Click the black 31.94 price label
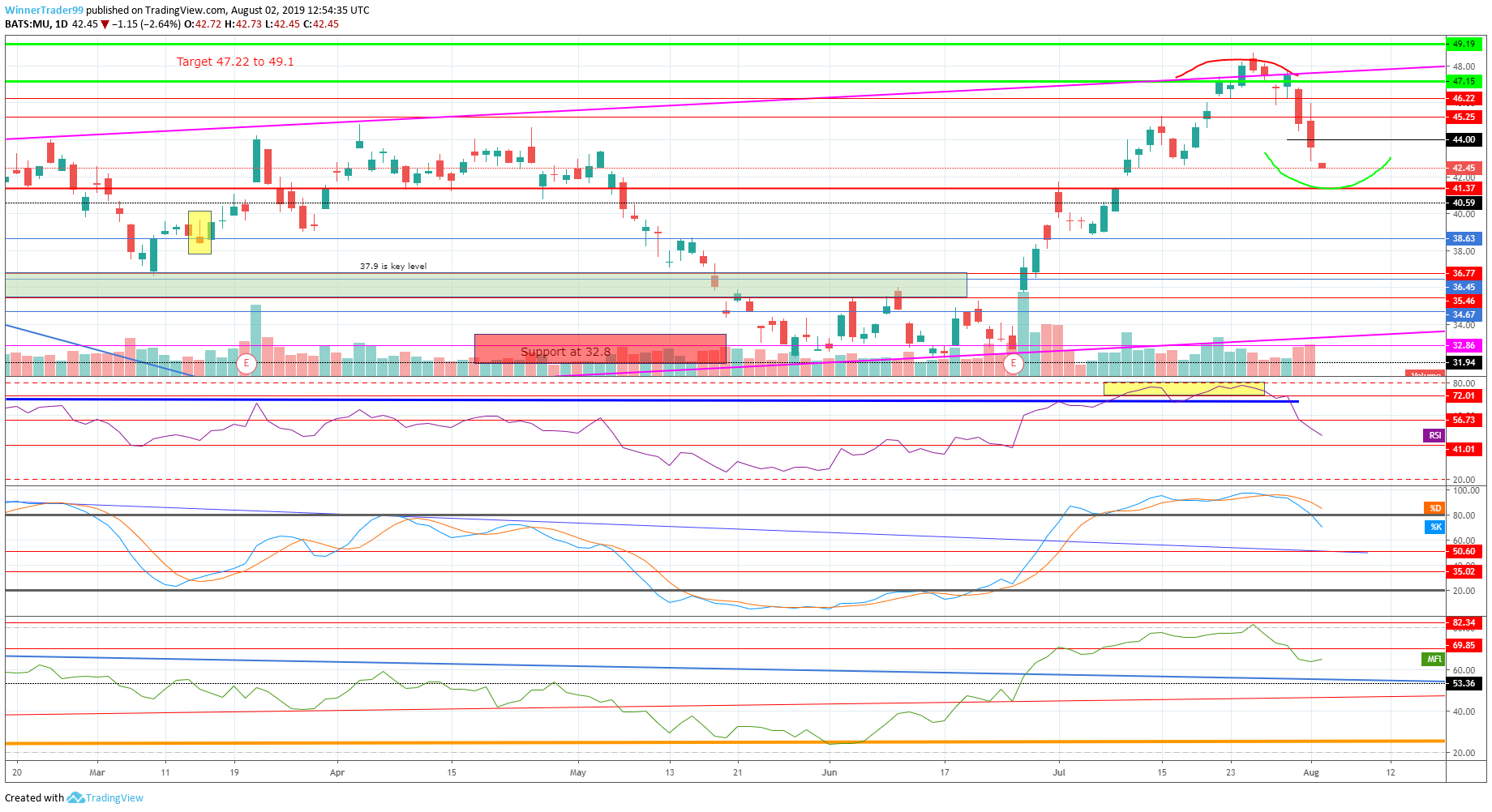The height and width of the screenshot is (812, 1492). coord(1464,362)
